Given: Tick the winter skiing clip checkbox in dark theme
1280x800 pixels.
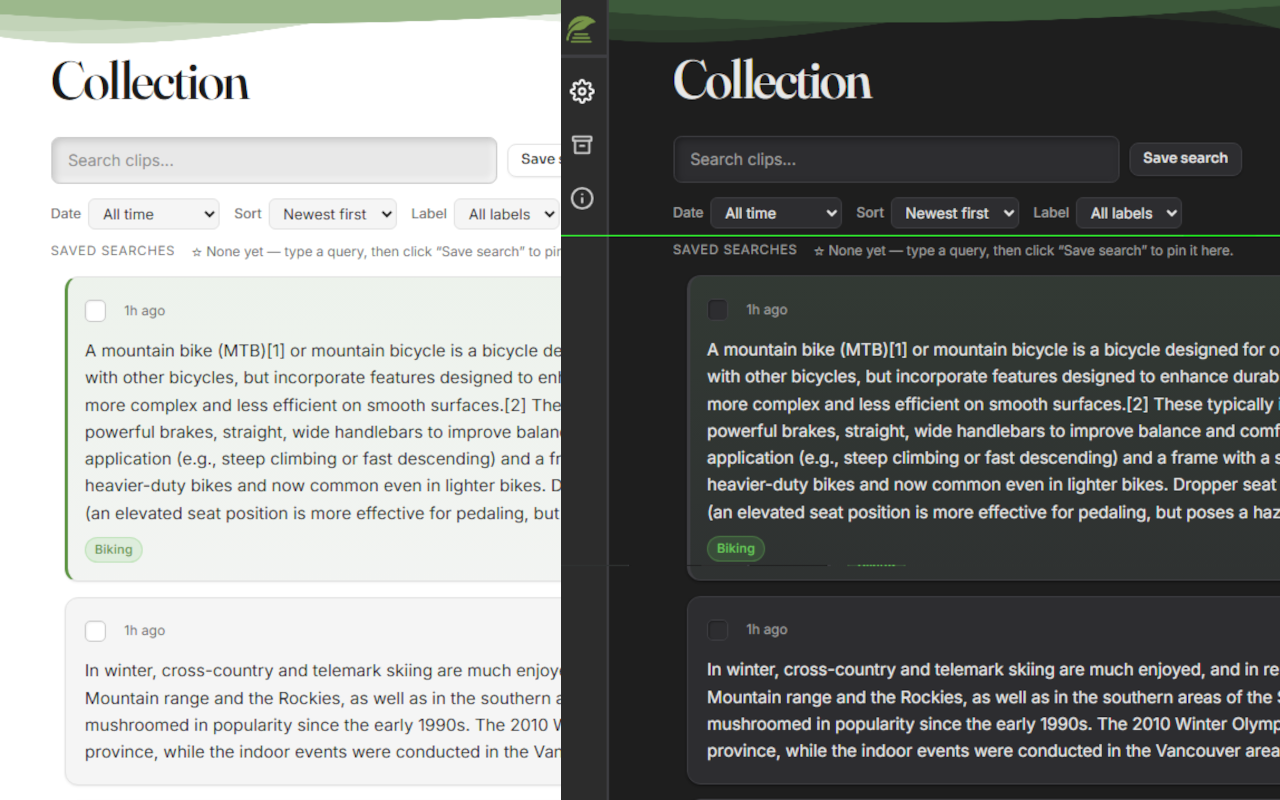Looking at the screenshot, I should (717, 630).
